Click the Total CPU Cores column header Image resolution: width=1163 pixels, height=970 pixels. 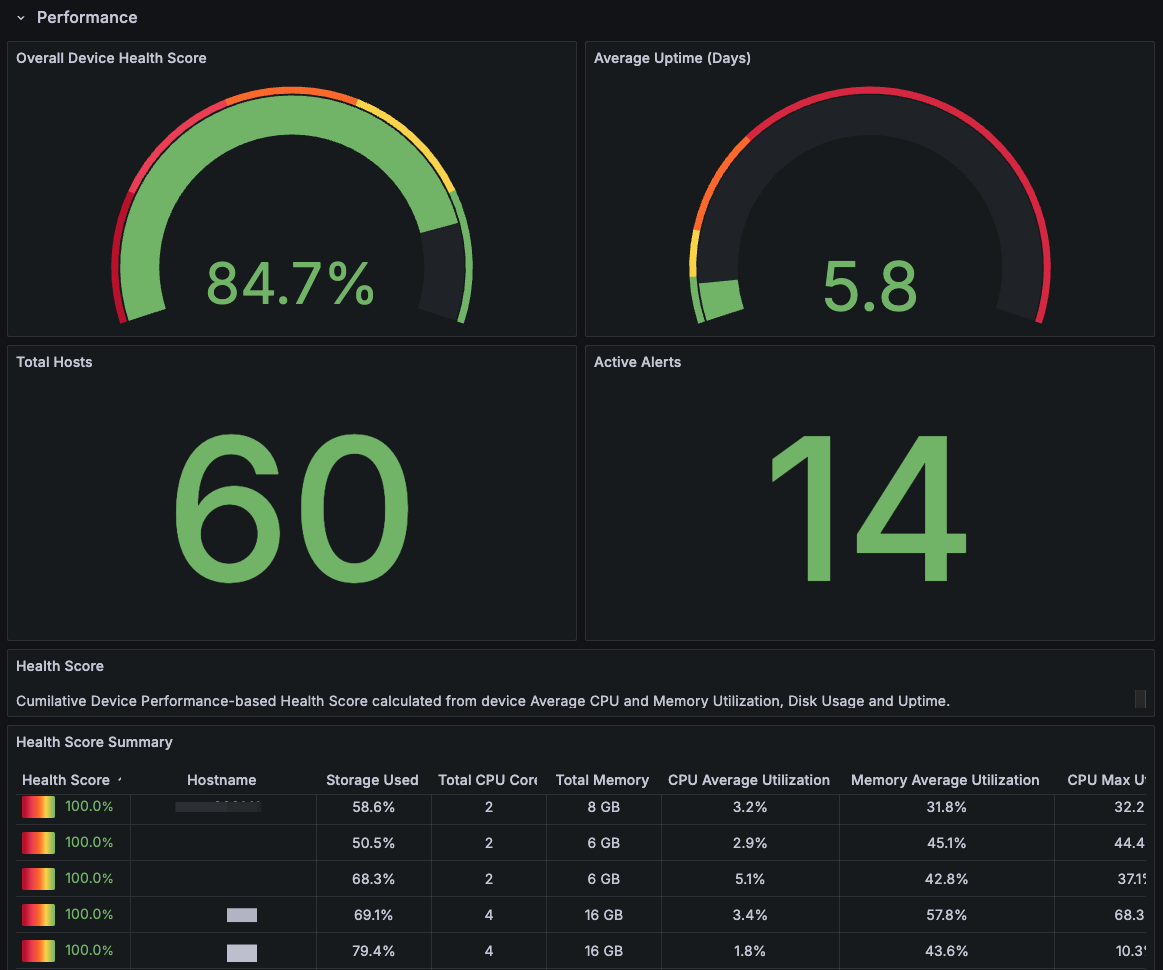click(x=488, y=780)
